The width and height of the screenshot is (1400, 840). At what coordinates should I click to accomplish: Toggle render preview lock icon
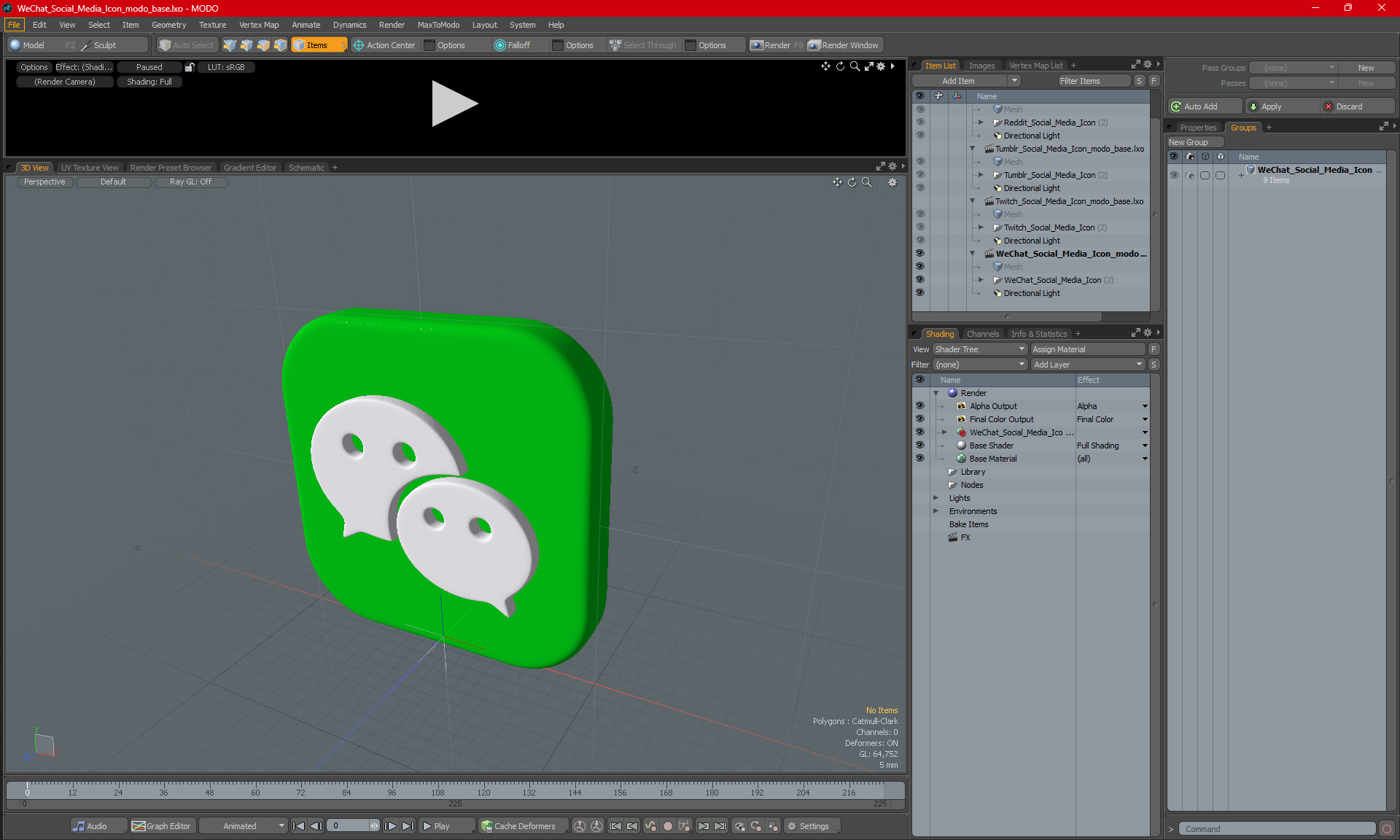tap(190, 67)
